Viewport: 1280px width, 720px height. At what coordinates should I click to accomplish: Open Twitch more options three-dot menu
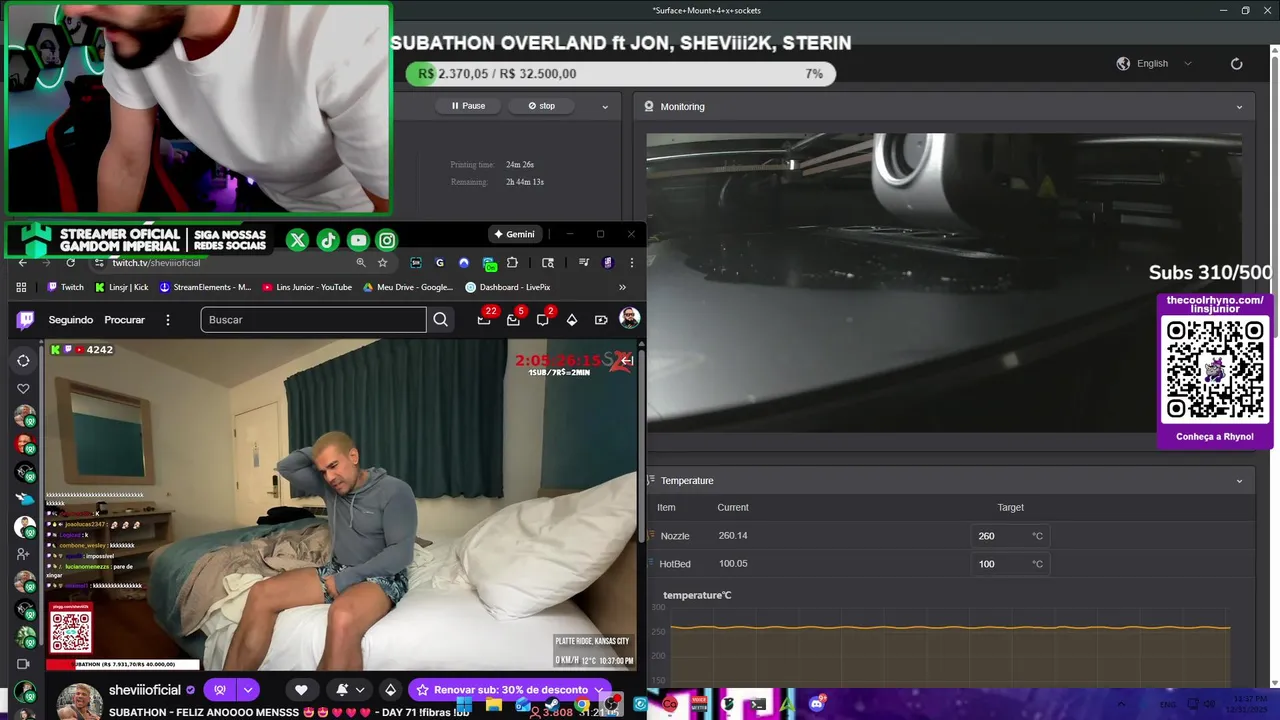click(168, 320)
